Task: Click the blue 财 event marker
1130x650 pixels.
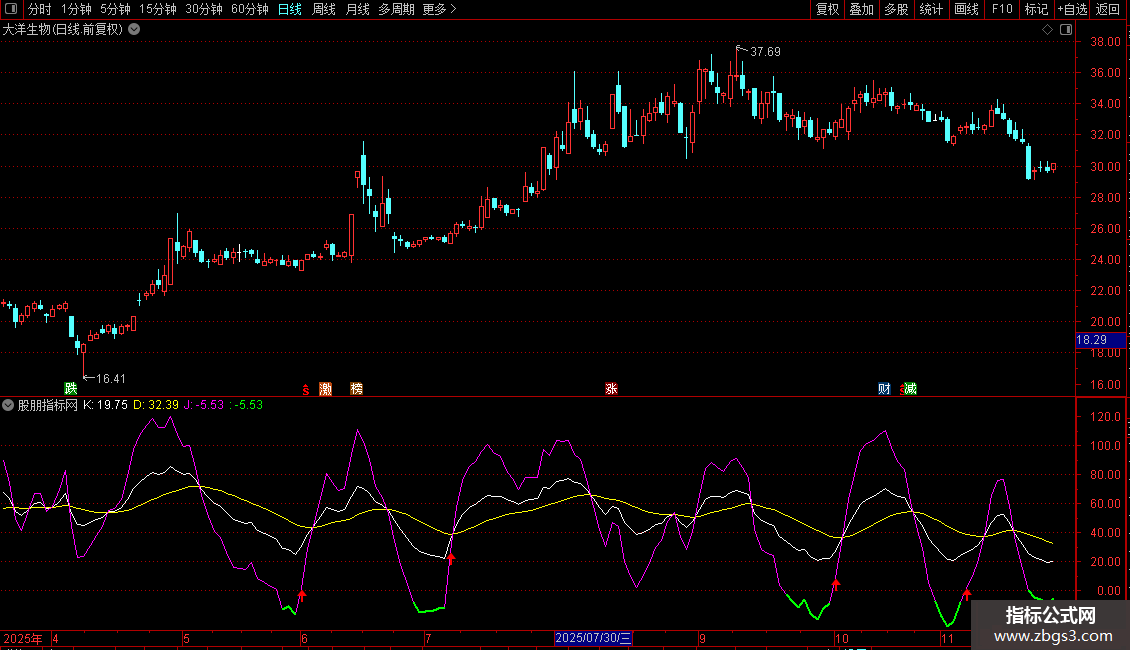Action: 884,388
